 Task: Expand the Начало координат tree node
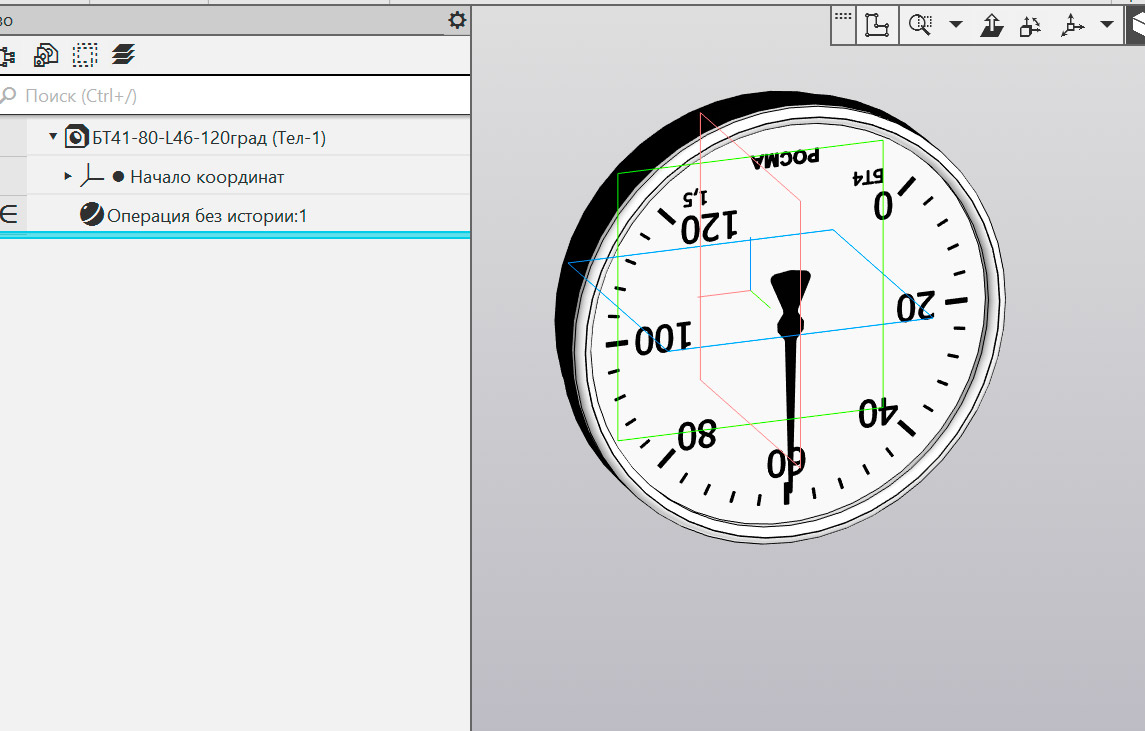[68, 176]
